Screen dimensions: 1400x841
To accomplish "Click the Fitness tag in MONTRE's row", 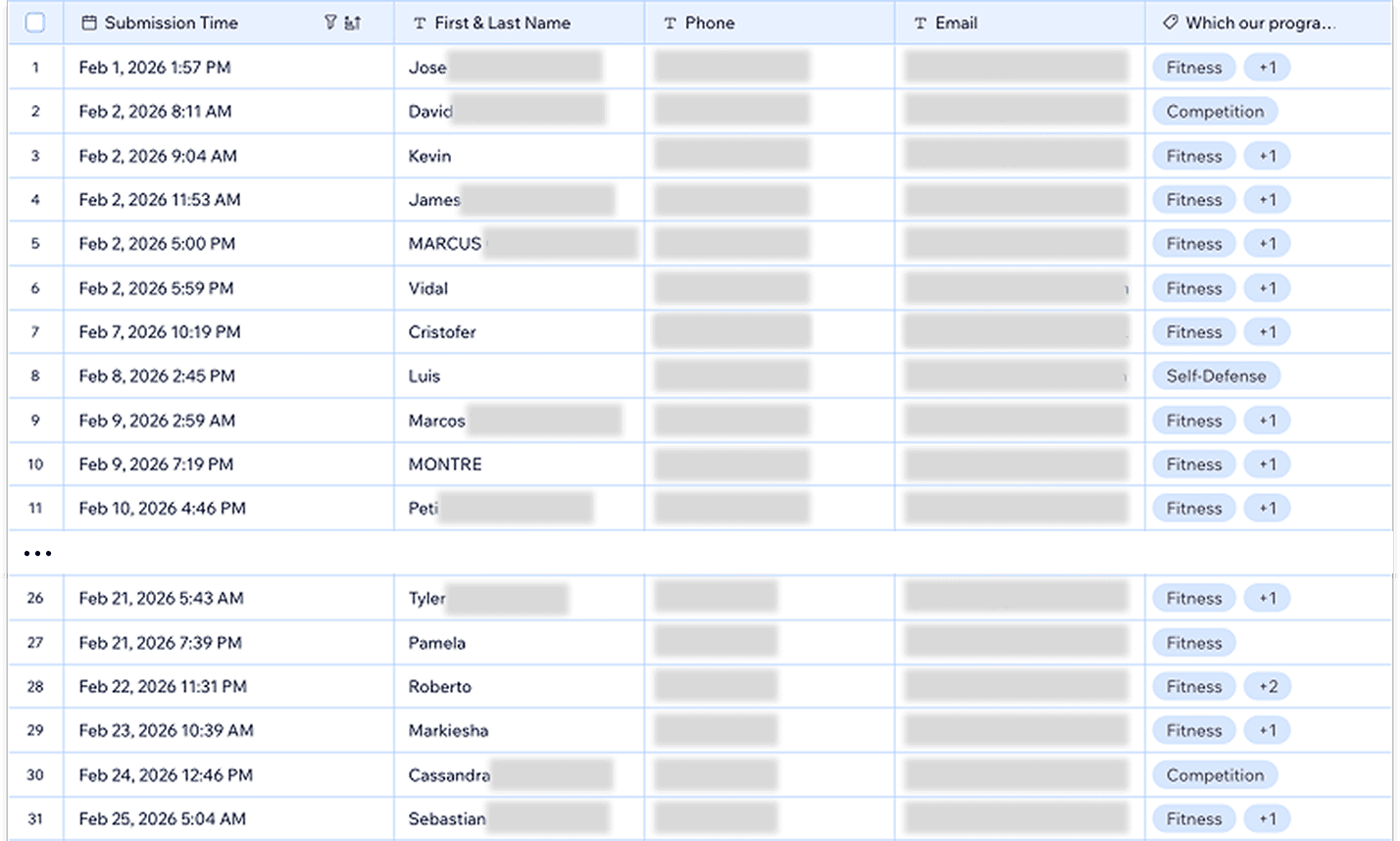I will coord(1194,465).
